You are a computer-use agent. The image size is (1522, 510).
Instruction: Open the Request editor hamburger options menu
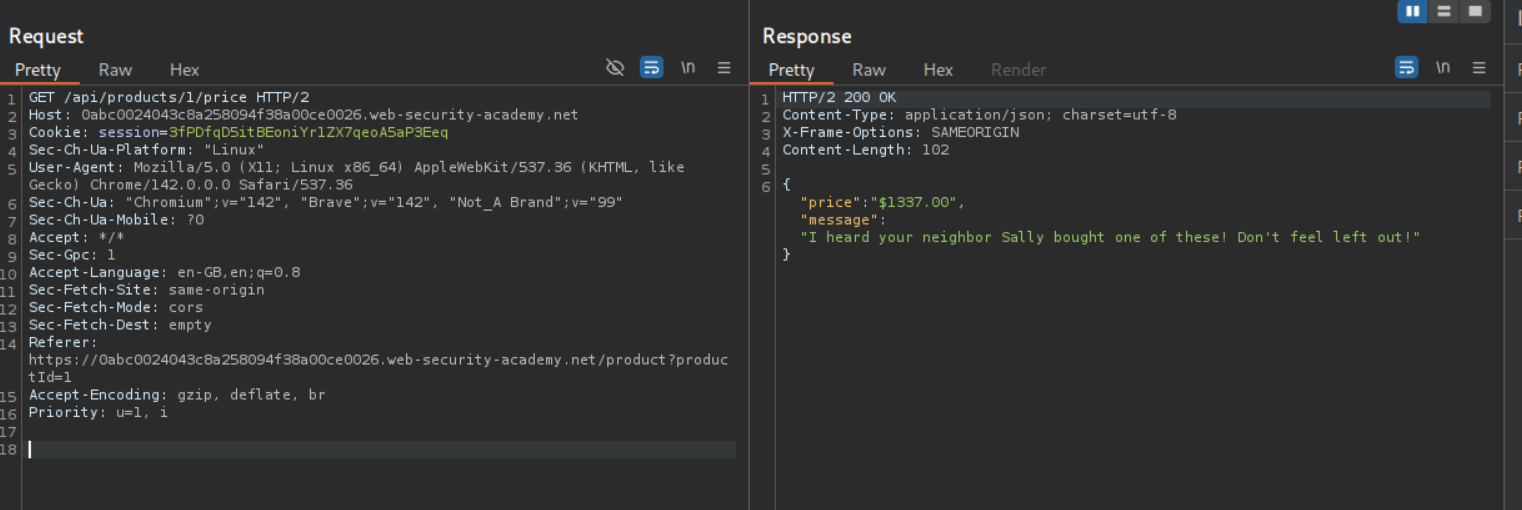(x=724, y=68)
